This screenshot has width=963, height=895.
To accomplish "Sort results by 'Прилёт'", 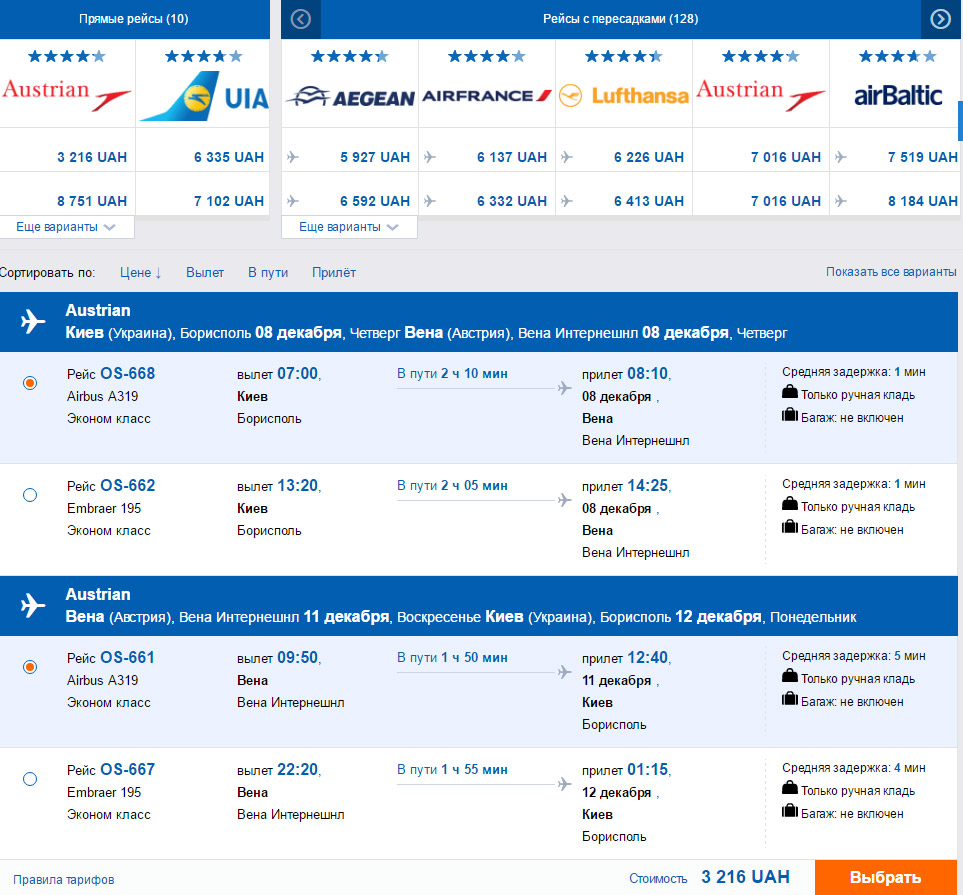I will (333, 273).
